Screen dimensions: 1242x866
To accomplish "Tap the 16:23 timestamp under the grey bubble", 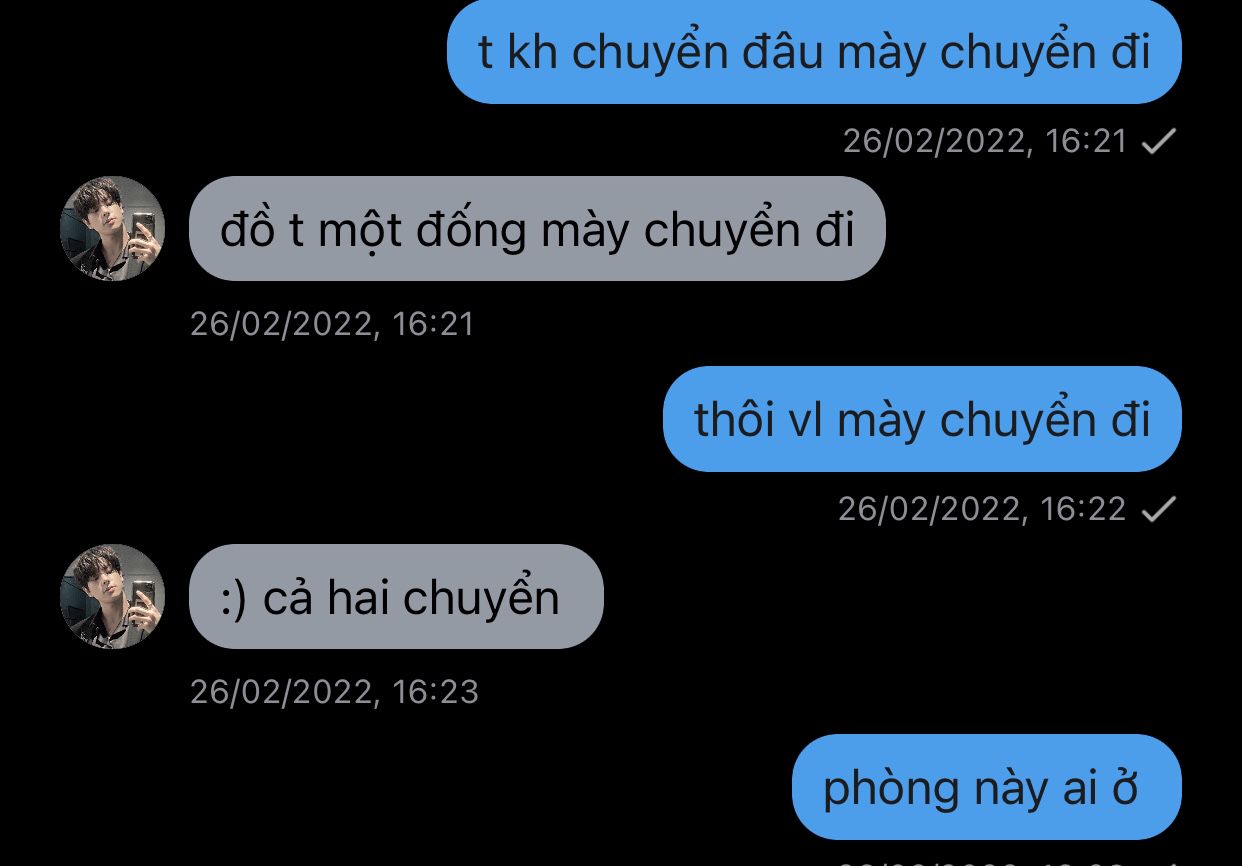I will click(335, 692).
